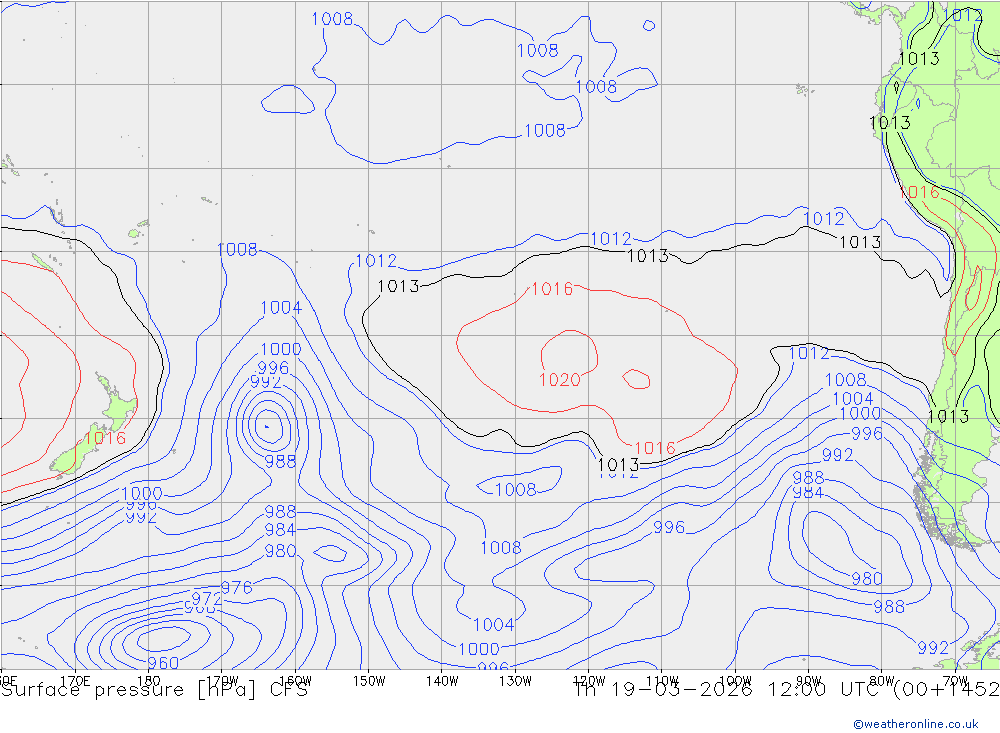The width and height of the screenshot is (1000, 733).
Task: Click the 100W longitude axis label
Action: 735,681
